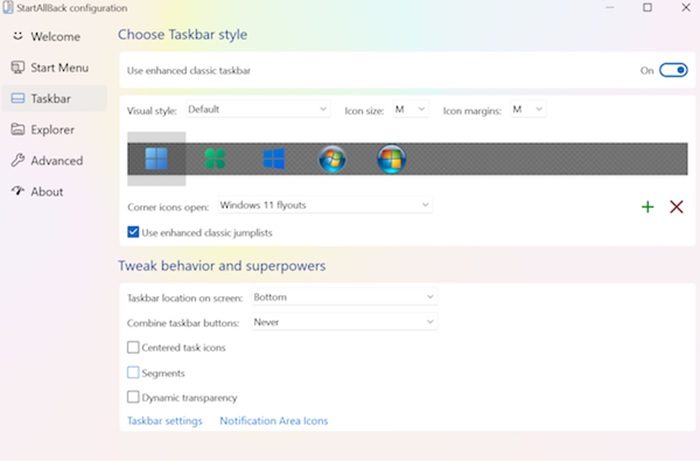
Task: Check the Dynamic transparency option
Action: point(133,397)
